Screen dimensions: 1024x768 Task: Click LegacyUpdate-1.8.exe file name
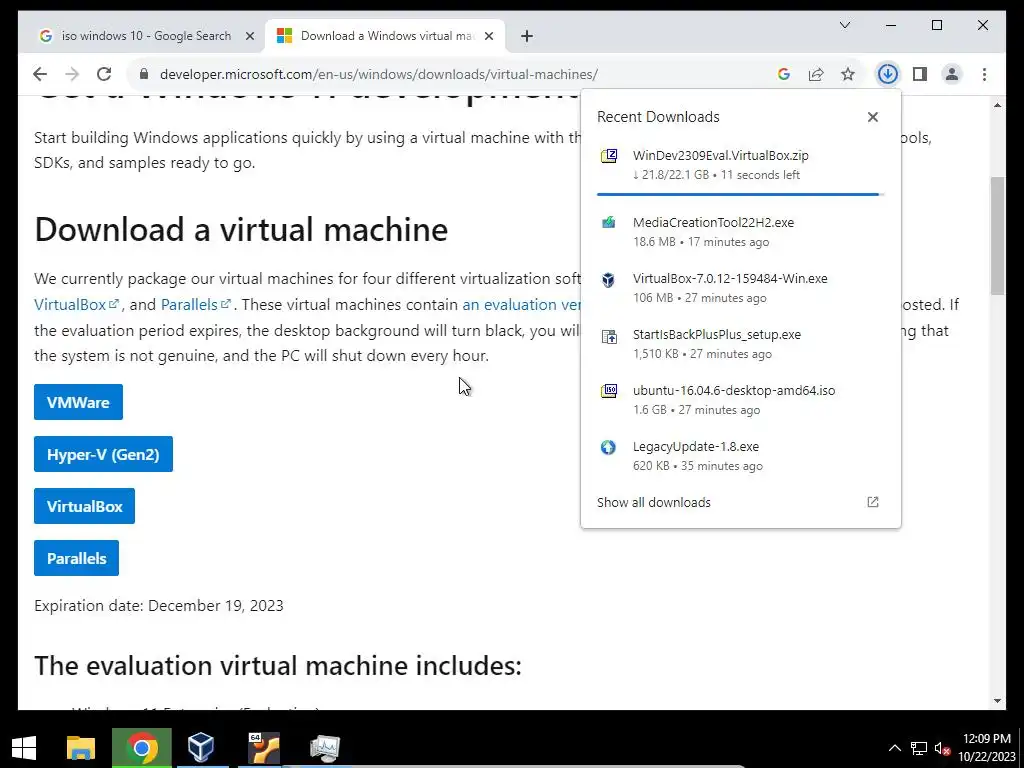point(696,447)
